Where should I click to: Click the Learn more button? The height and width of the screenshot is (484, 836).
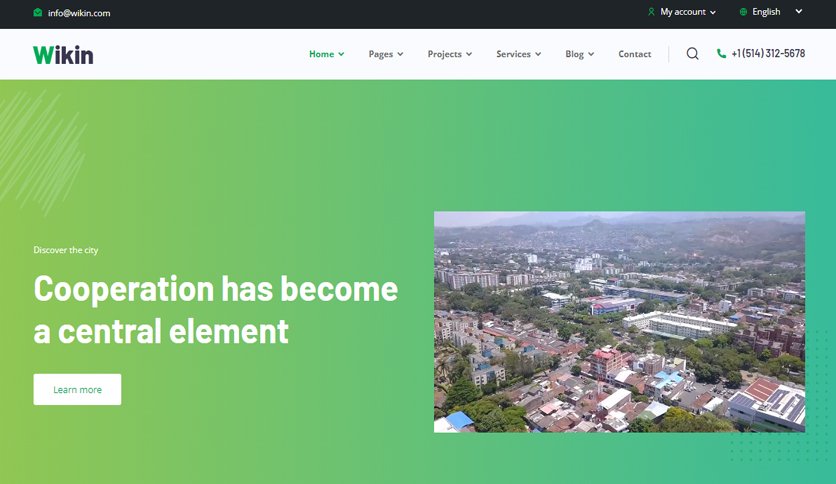[x=77, y=389]
